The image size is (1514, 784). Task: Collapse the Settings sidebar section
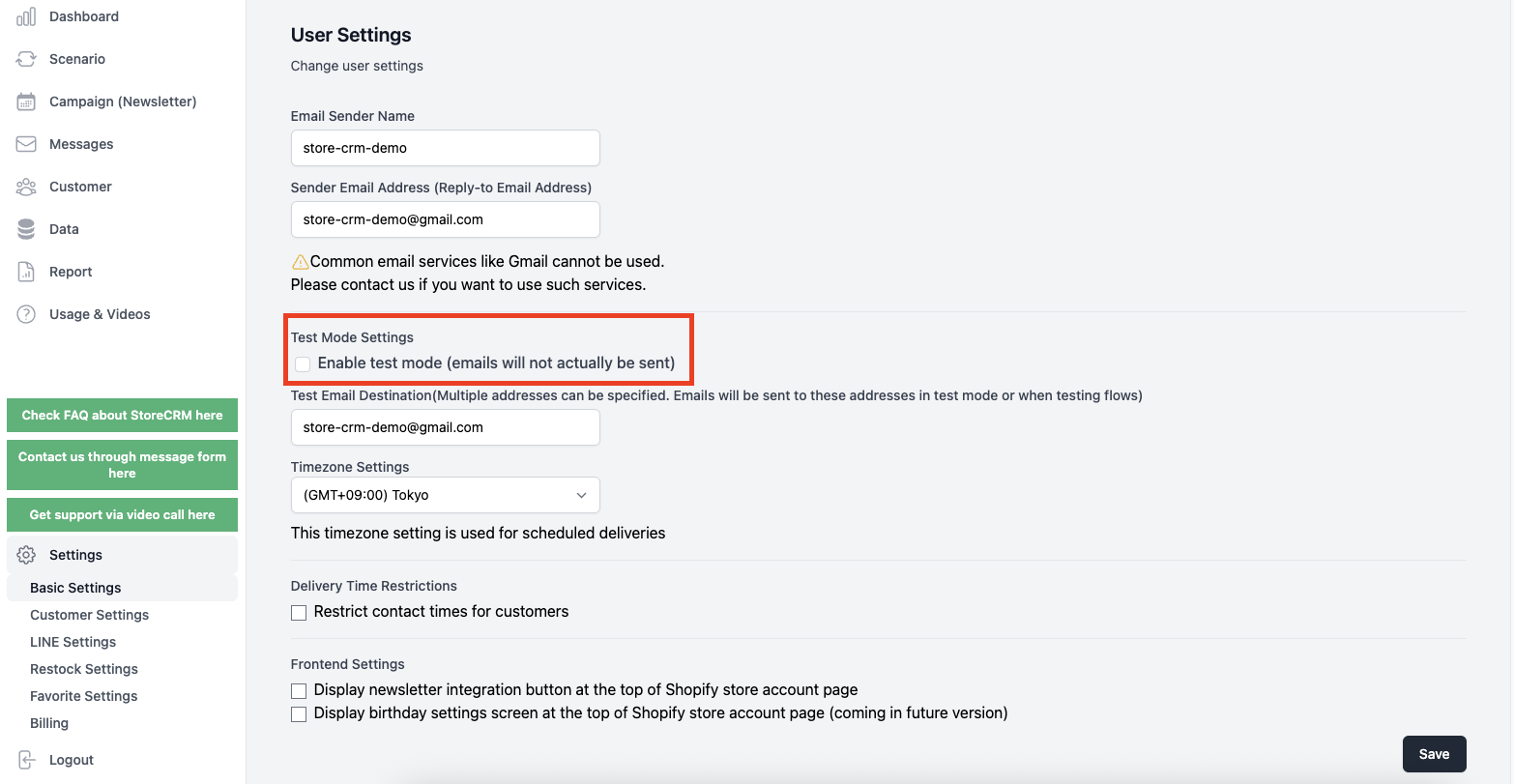122,555
